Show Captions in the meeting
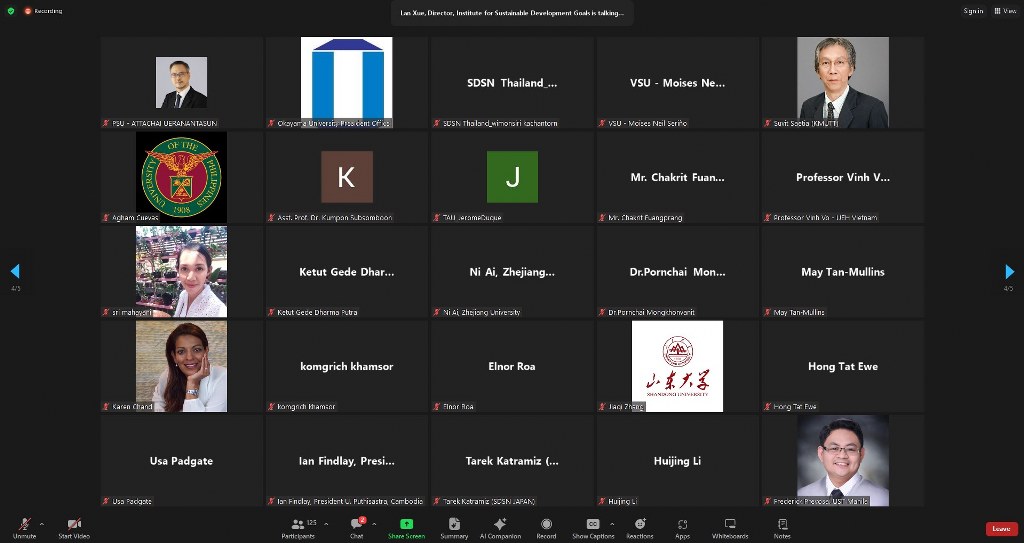 [x=593, y=527]
